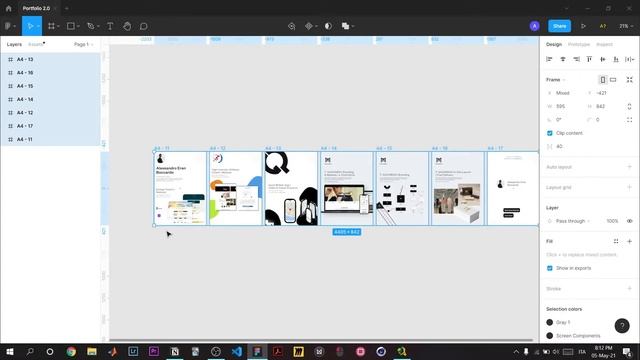This screenshot has width=640, height=360.
Task: Click the Home icon in title bar
Action: click(9, 8)
